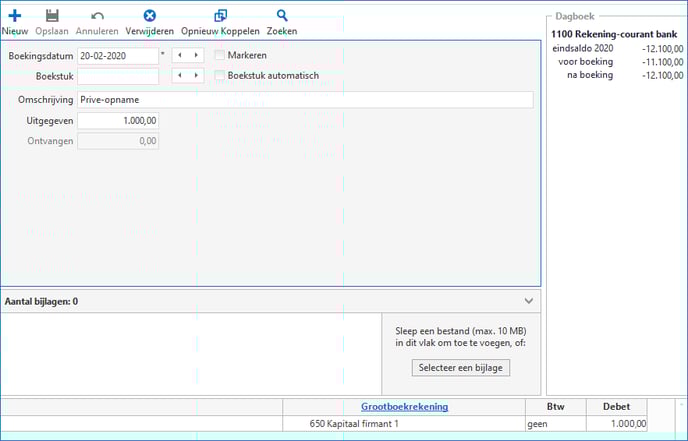Step Boekingsdatum to the previous date

180,55
